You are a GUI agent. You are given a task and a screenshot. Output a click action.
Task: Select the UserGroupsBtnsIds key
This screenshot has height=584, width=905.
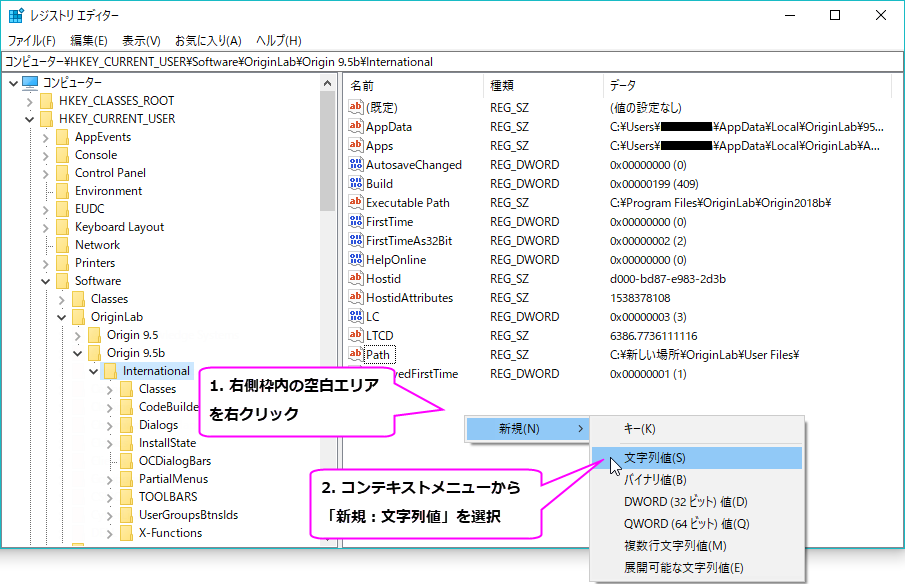pyautogui.click(x=188, y=515)
